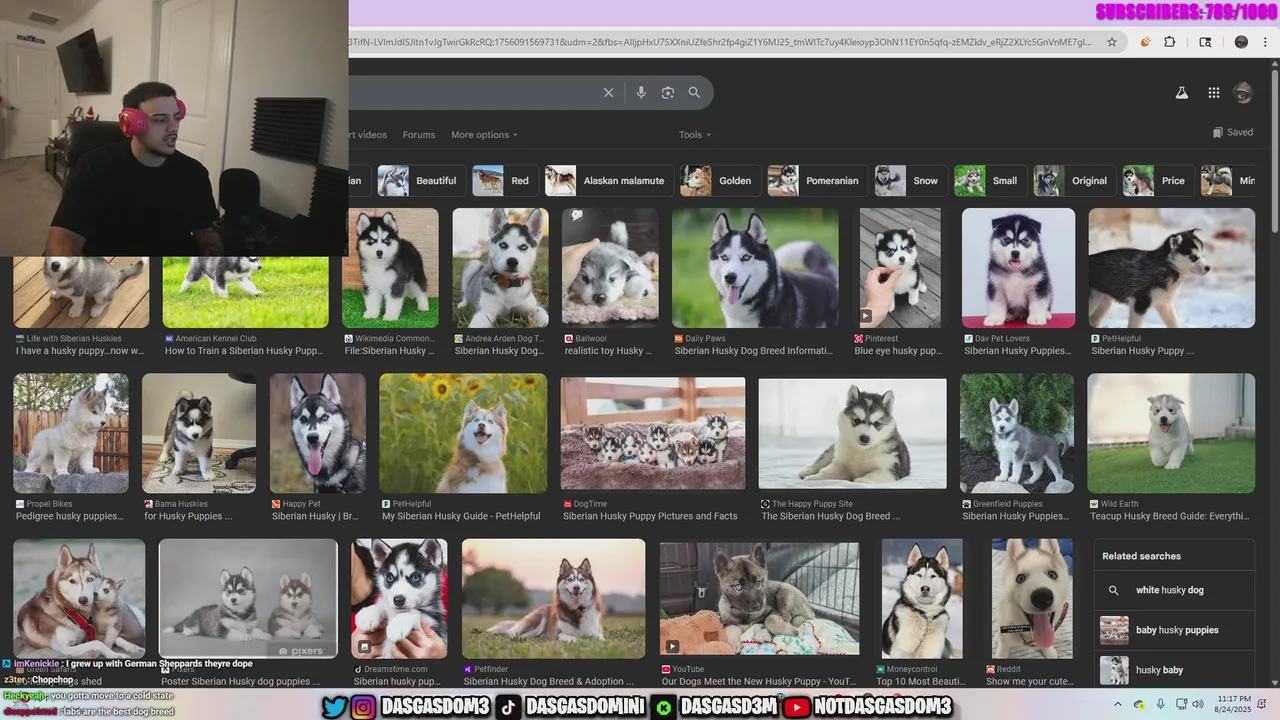Click the browser address bar URL

720,42
